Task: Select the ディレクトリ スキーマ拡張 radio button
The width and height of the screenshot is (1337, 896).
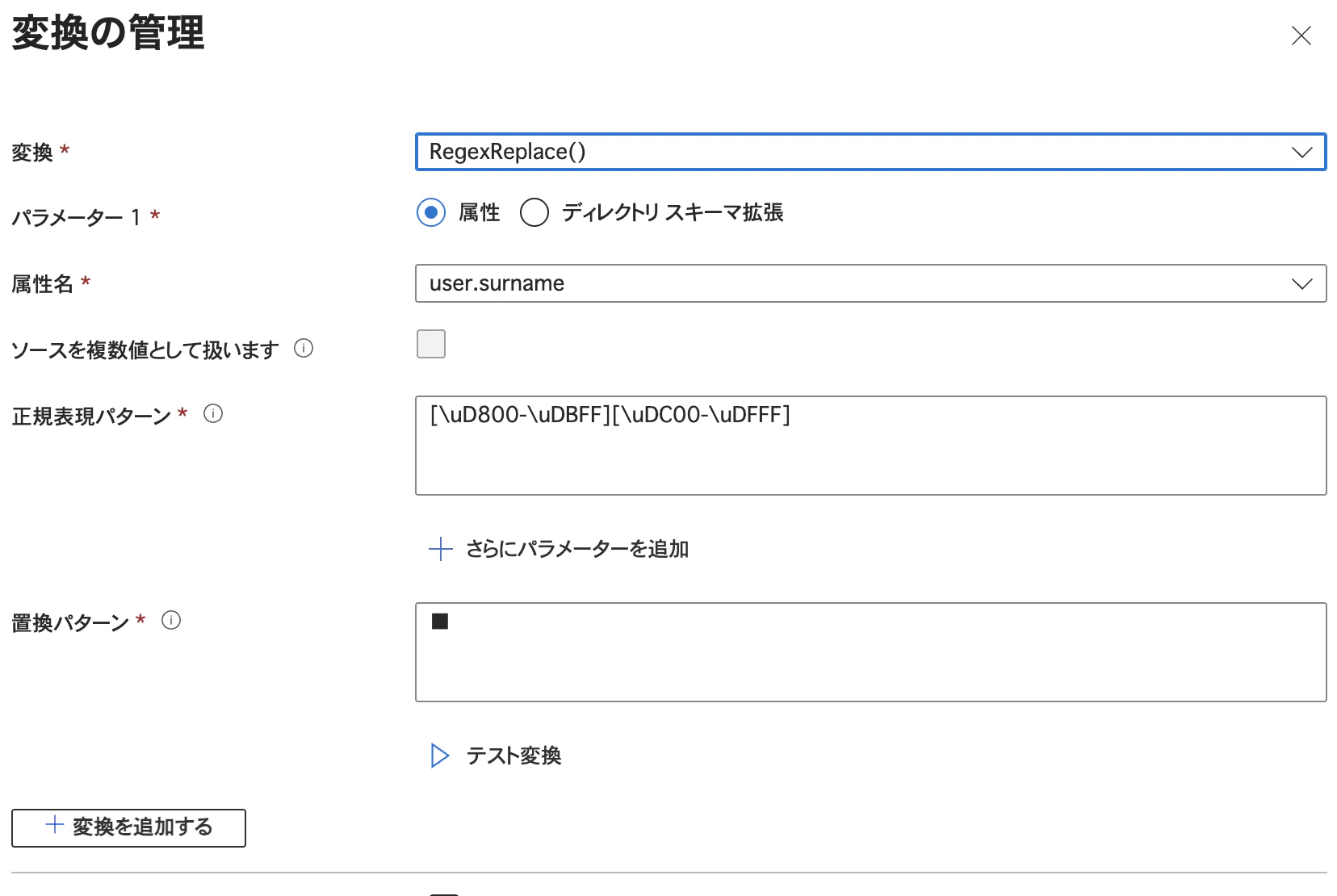Action: 534,212
